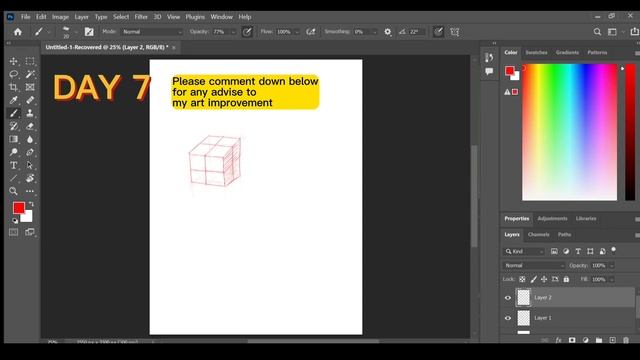This screenshot has width=640, height=360.
Task: Open the layer Kind filter dropdown
Action: 525,251
